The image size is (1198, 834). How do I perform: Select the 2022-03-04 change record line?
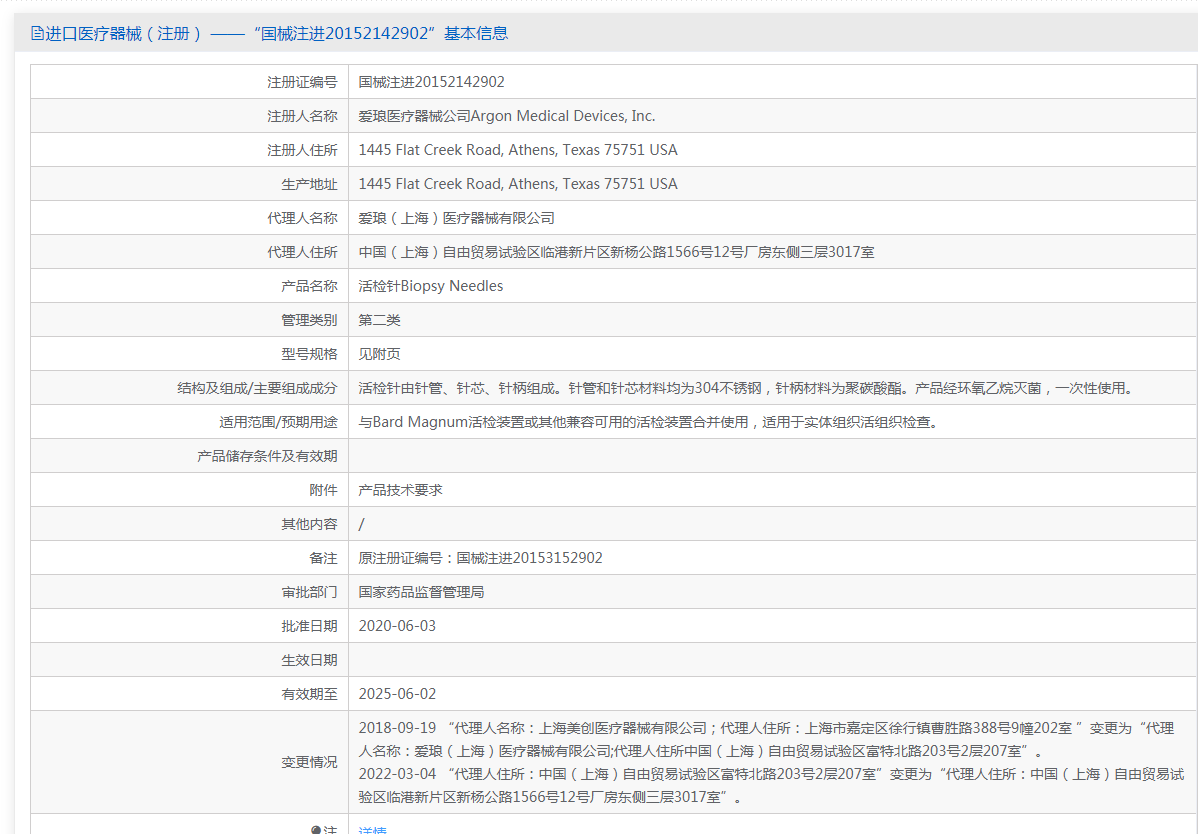pyautogui.click(x=771, y=786)
